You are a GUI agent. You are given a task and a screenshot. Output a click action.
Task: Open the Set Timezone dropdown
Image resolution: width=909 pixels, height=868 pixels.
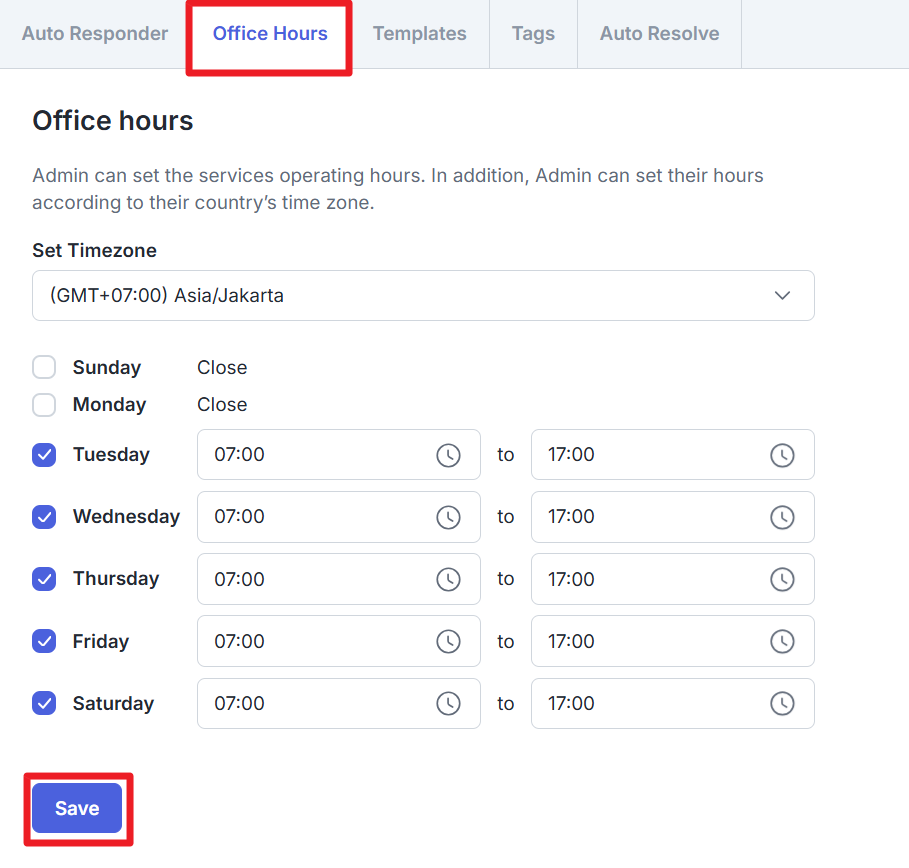[x=422, y=295]
